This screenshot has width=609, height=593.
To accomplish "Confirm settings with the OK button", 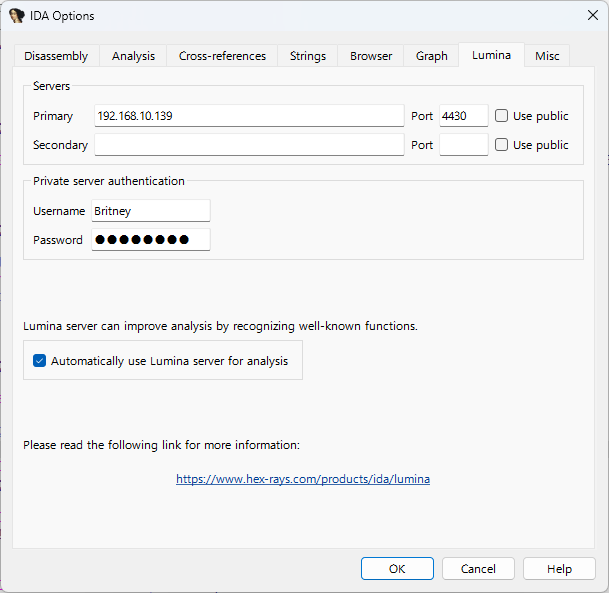I will click(x=397, y=569).
